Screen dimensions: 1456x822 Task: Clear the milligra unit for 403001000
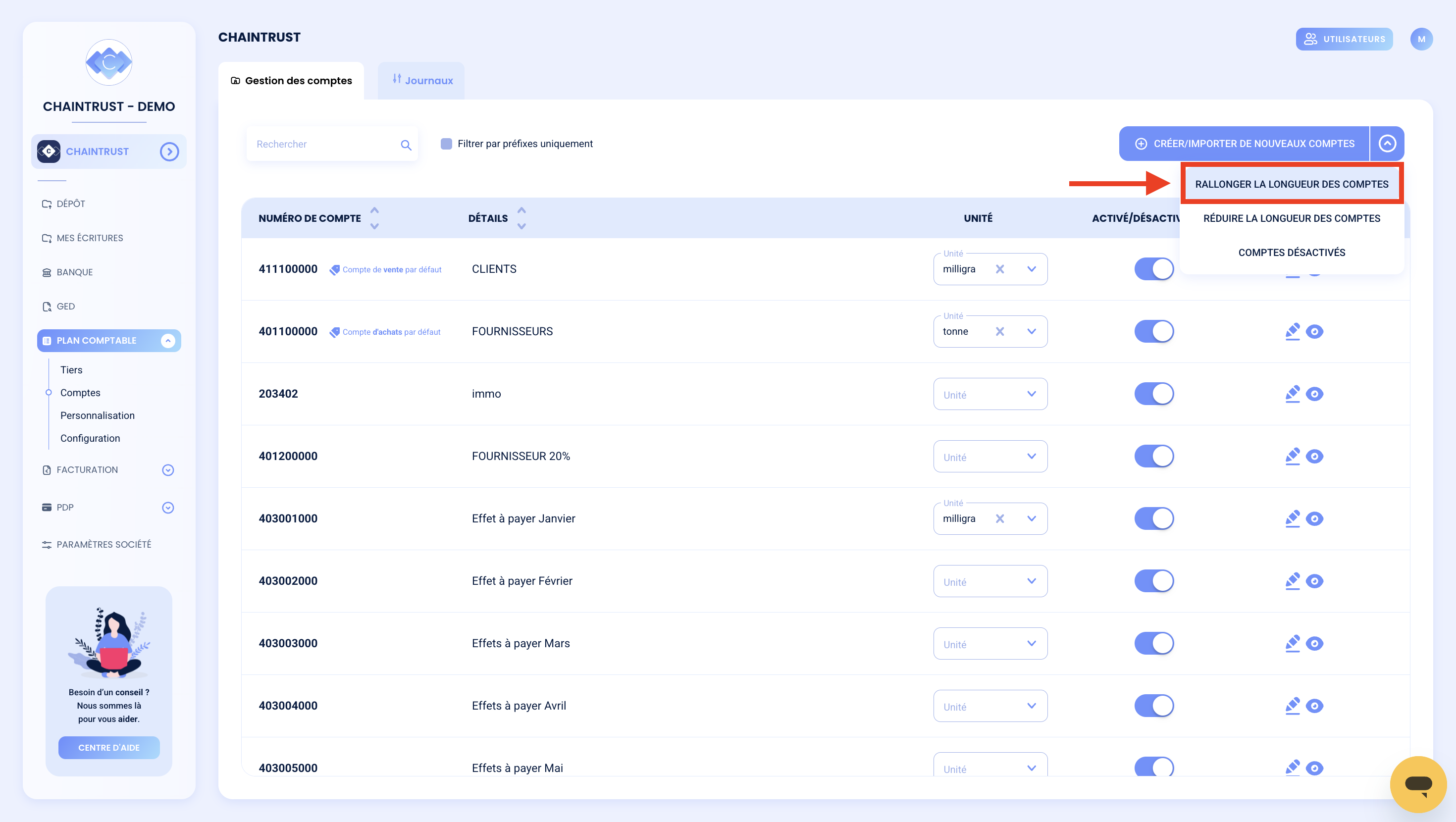1000,518
